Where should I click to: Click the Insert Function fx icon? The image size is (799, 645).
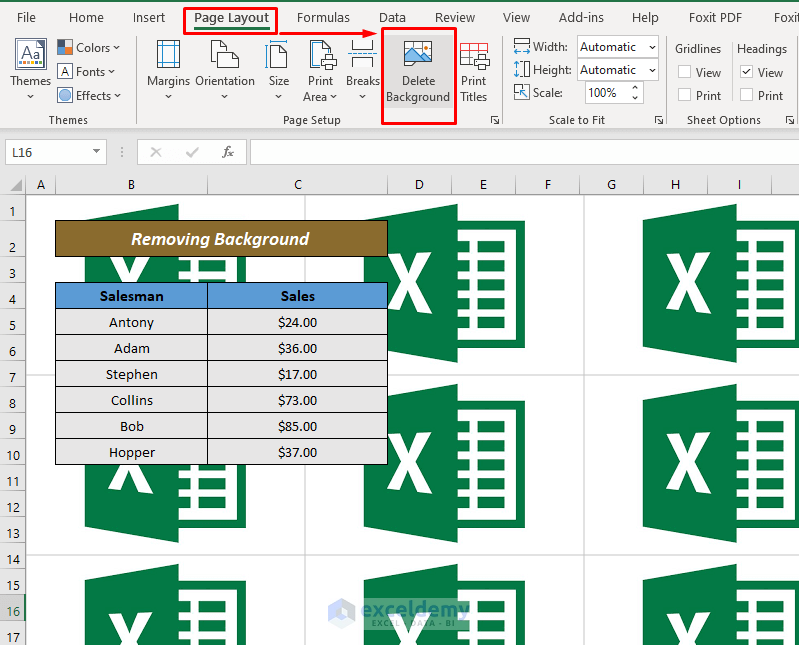228,152
